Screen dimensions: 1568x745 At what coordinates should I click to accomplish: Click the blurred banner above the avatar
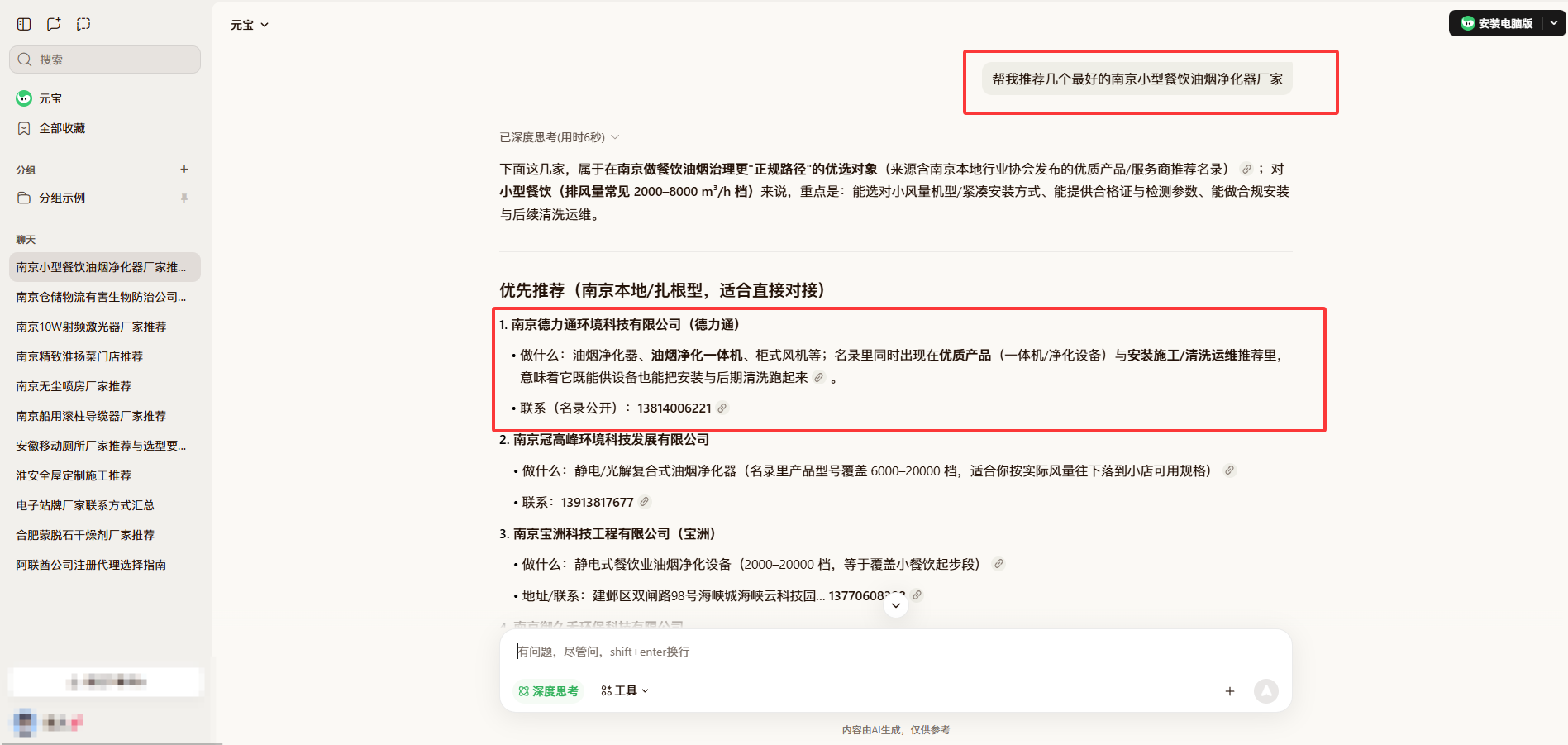[x=106, y=681]
